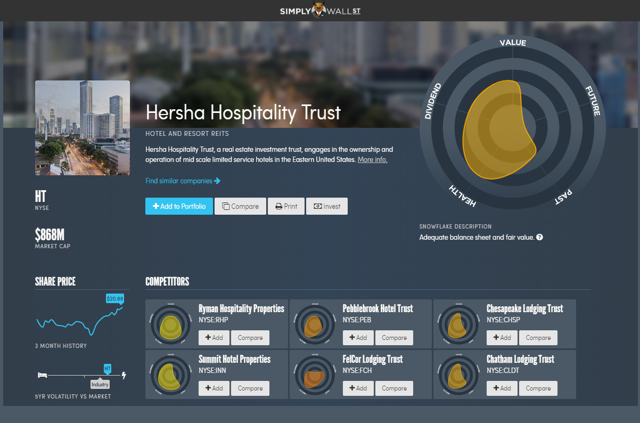This screenshot has width=640, height=423.
Task: Open Chatham Lodging Trust competitor link
Action: pyautogui.click(x=520, y=359)
